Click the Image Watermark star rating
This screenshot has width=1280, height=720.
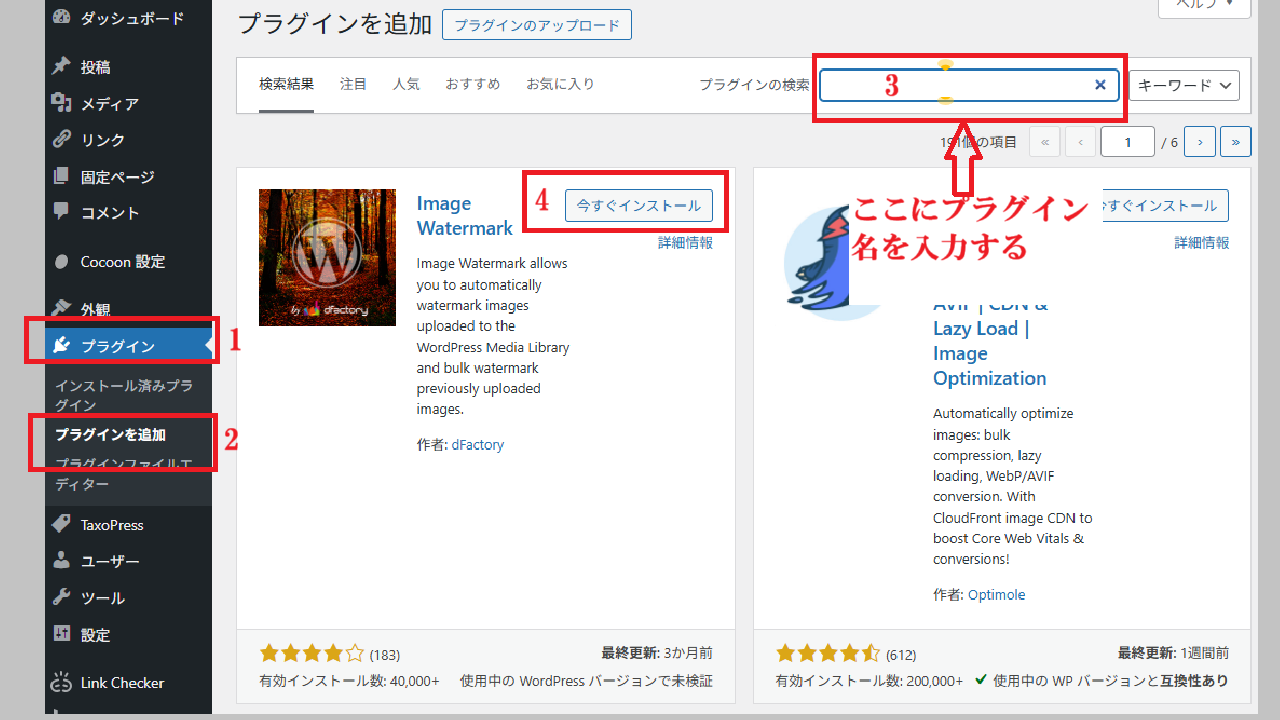tap(312, 655)
